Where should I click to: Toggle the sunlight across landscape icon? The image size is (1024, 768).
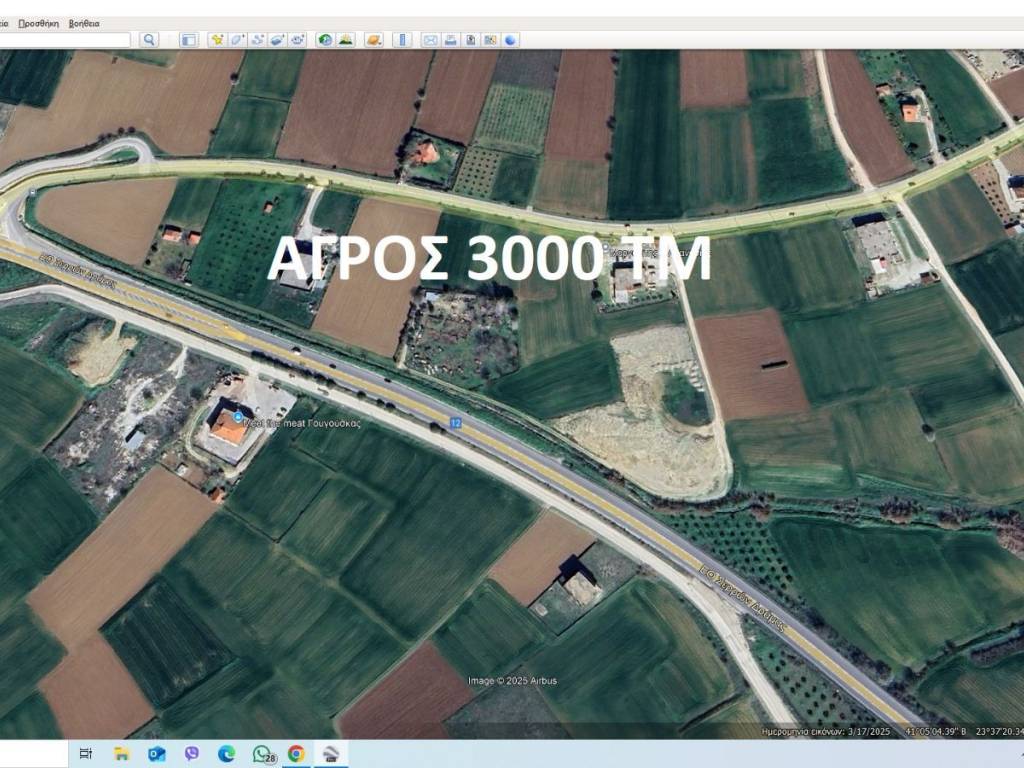click(x=345, y=40)
